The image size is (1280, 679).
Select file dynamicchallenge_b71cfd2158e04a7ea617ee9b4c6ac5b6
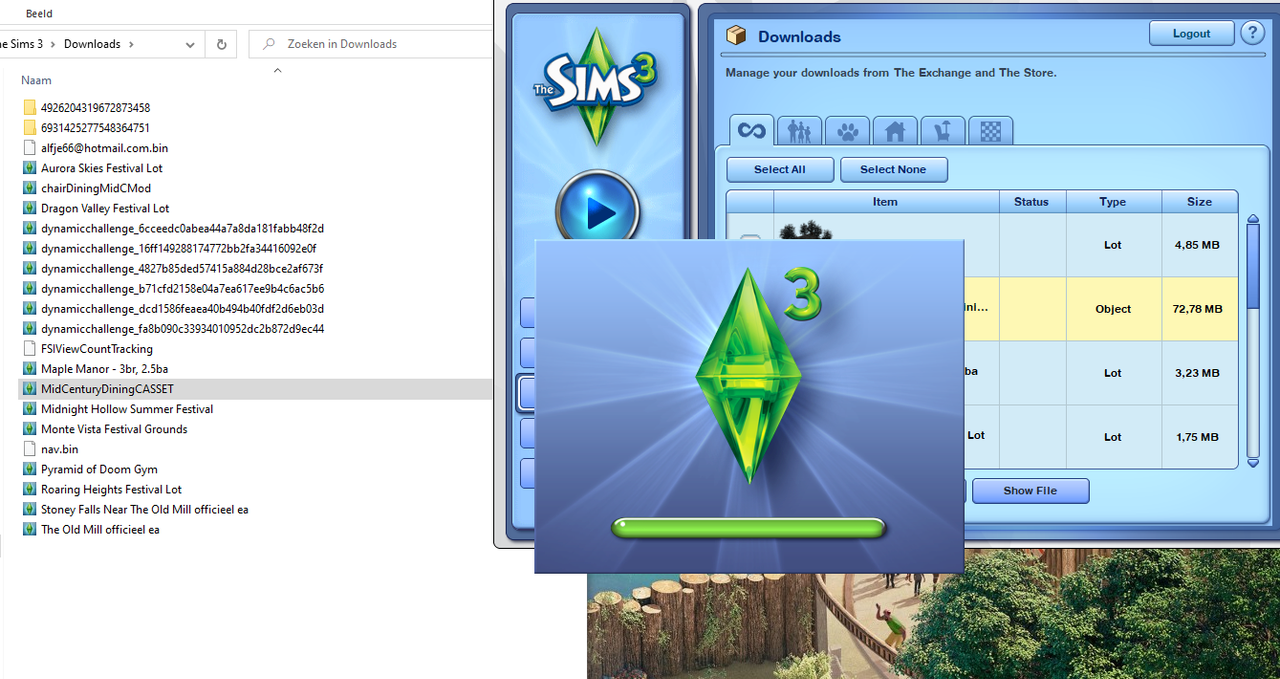[x=182, y=288]
